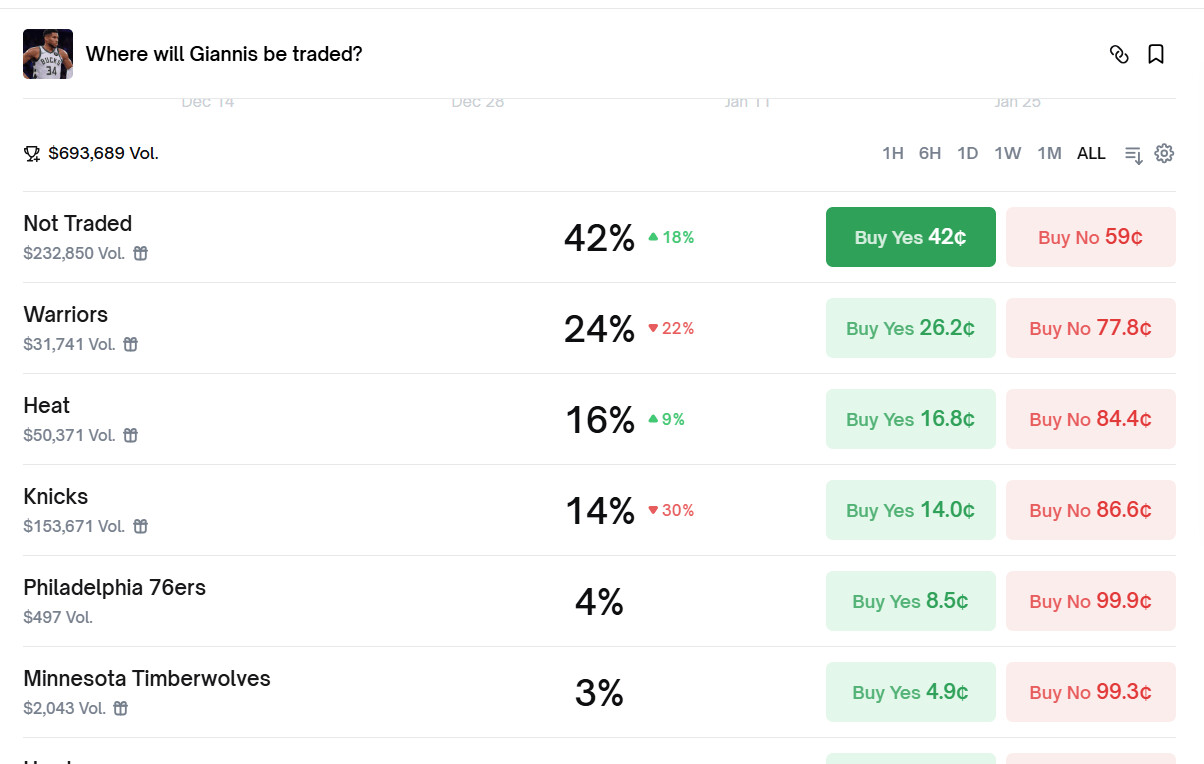
Task: Click gift icon beside Not Traded volume
Action: [141, 253]
